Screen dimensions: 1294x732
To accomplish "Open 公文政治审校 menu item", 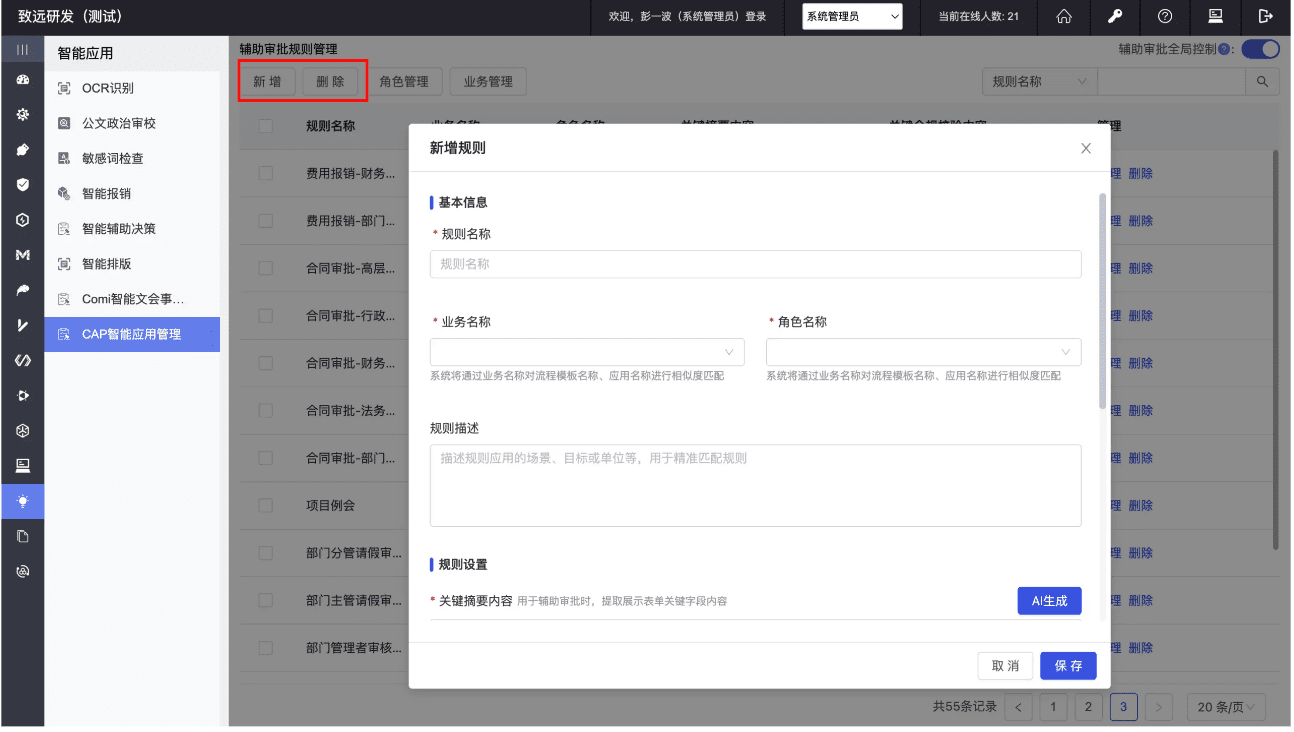I will point(132,123).
